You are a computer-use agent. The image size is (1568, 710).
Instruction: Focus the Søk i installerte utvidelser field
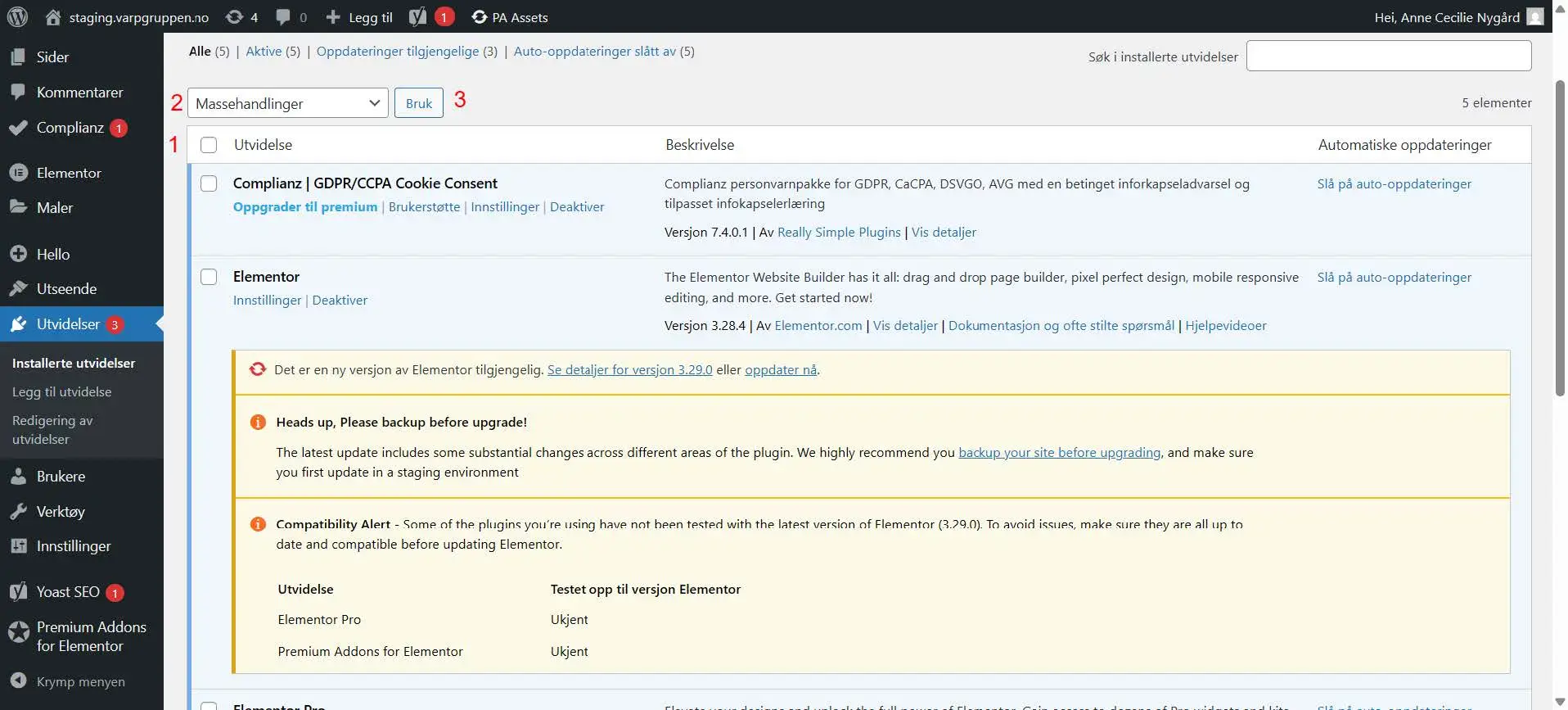click(x=1389, y=56)
